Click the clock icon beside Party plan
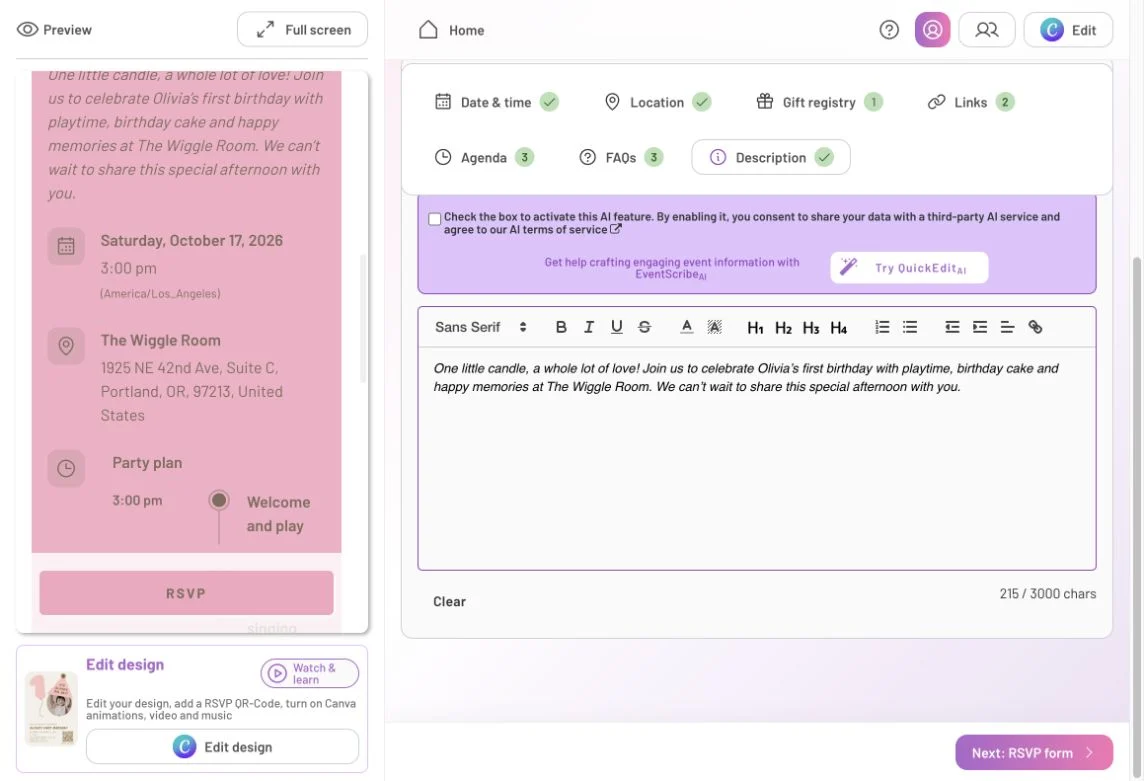The height and width of the screenshot is (781, 1144). (66, 468)
